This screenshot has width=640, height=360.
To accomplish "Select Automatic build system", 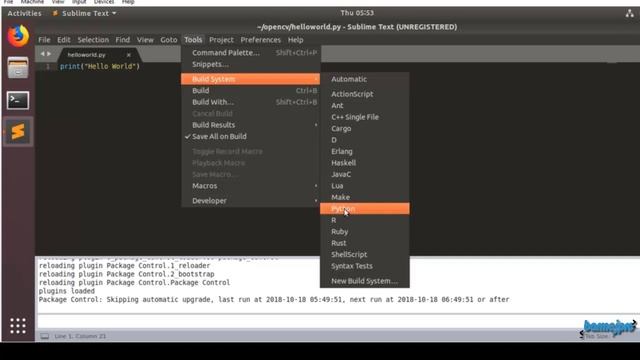I will click(x=364, y=79).
